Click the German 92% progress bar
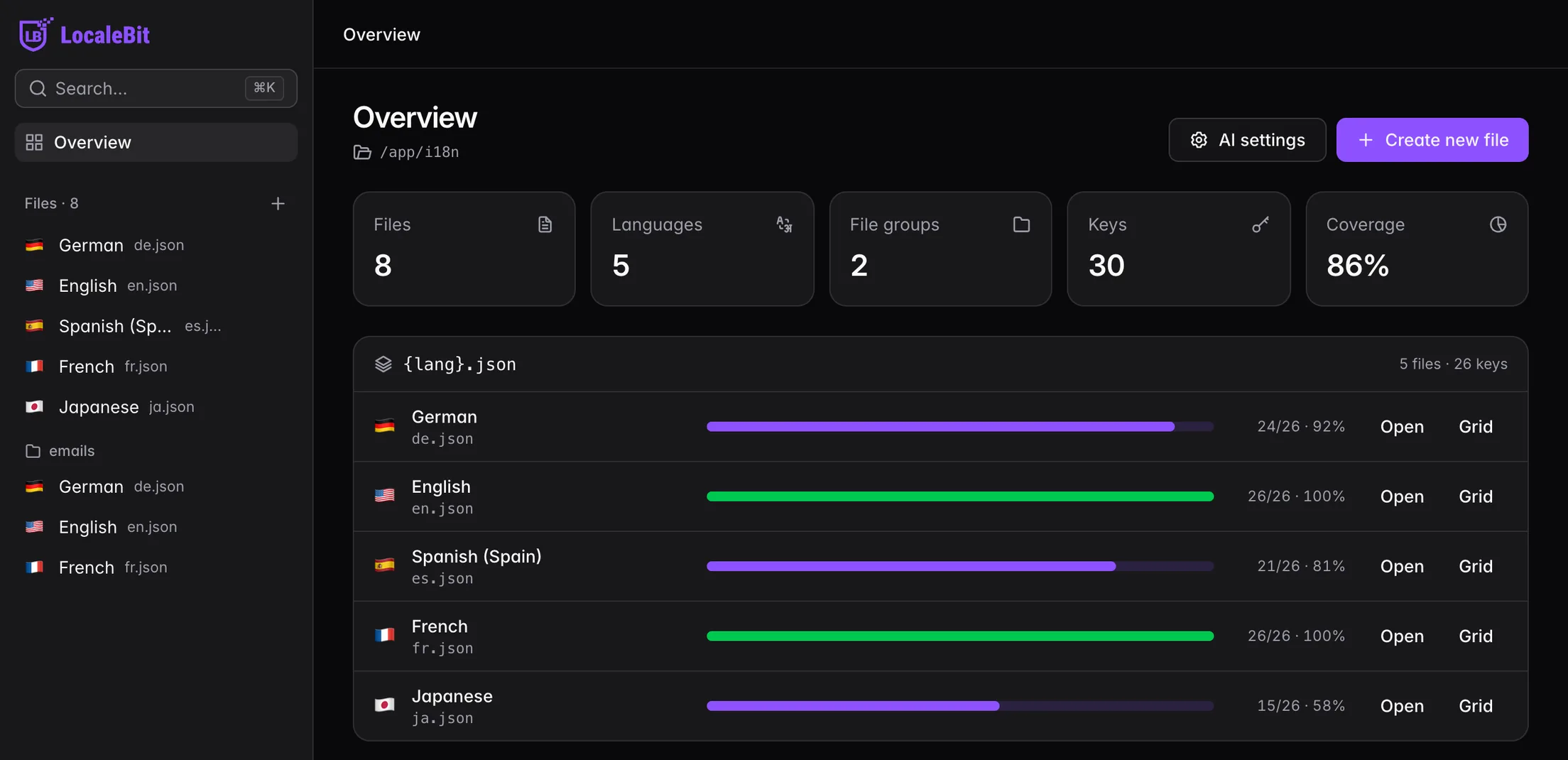The width and height of the screenshot is (1568, 760). (x=960, y=426)
